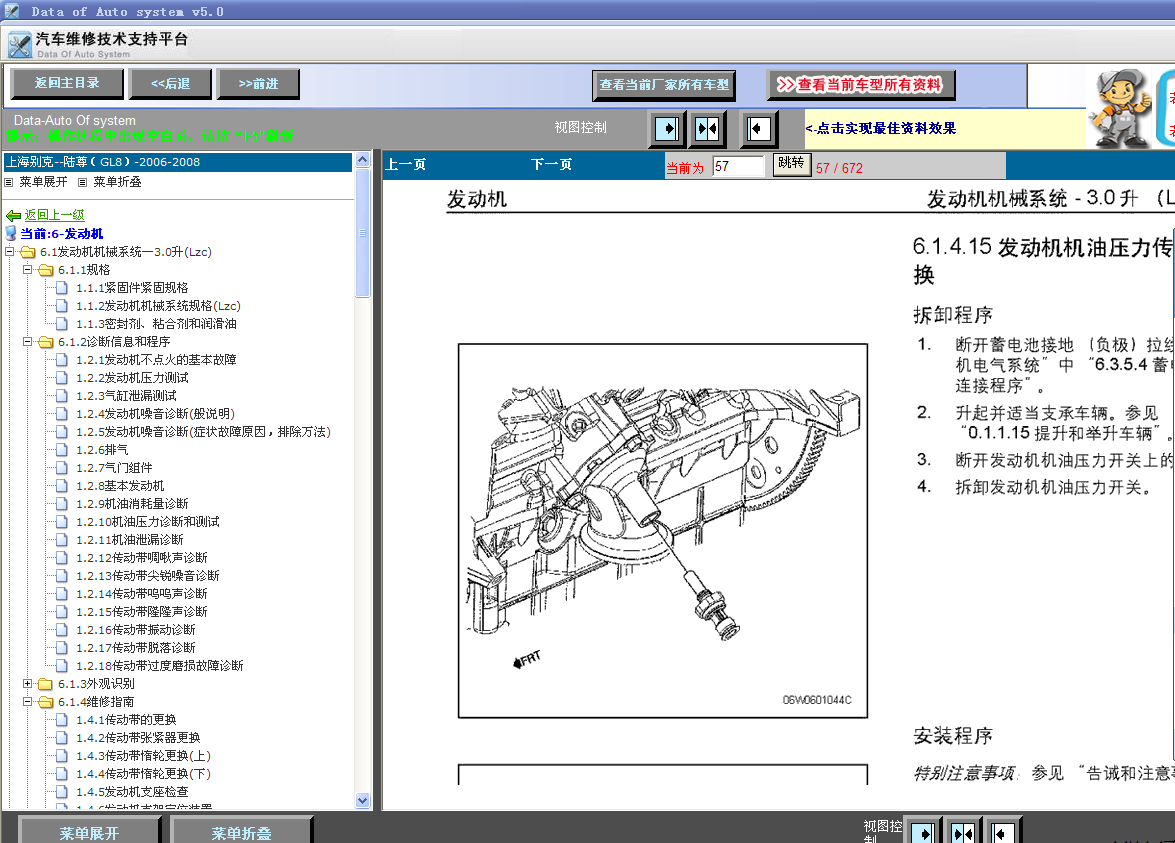Expand the 6.1.3外观识别 node
Screen dimensions: 1175x843
28,683
